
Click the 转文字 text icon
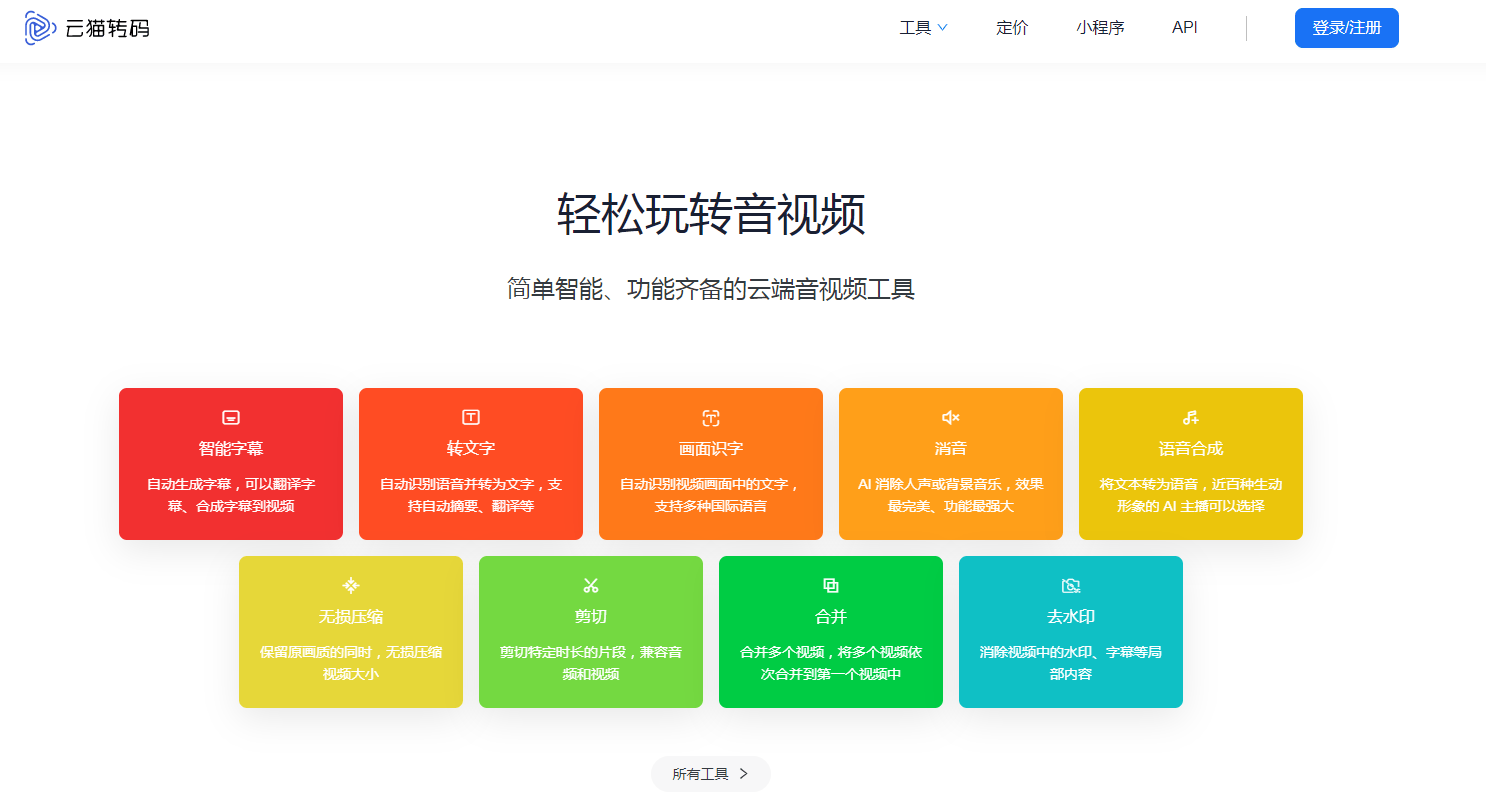click(x=471, y=417)
